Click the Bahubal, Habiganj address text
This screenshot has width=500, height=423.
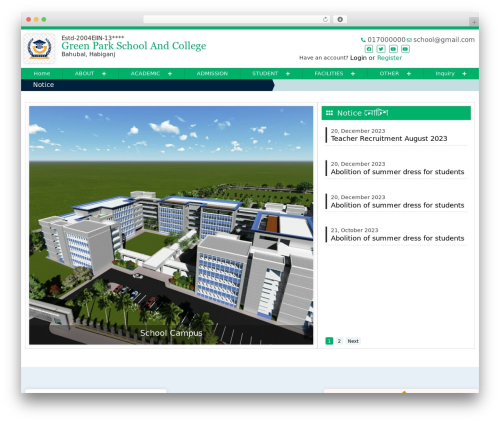coord(88,54)
